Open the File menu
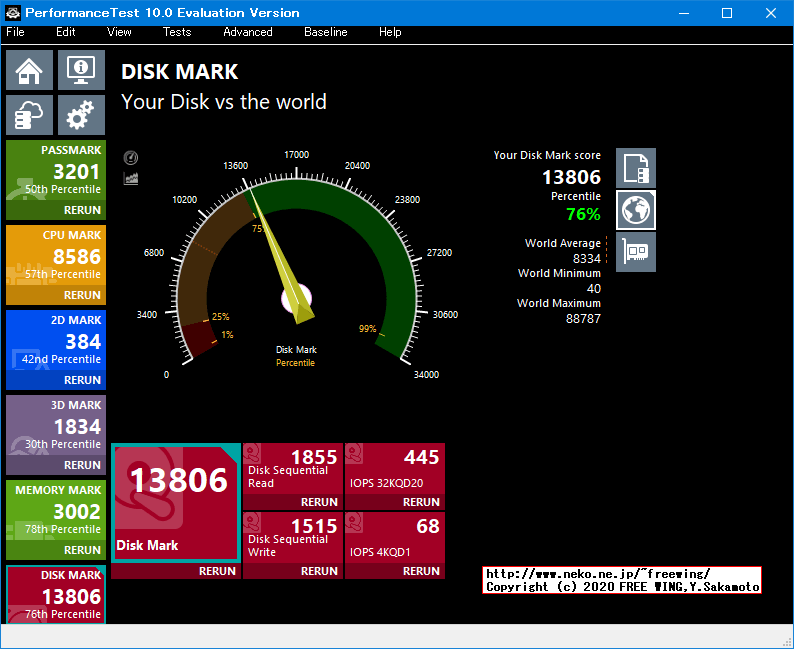The image size is (794, 649). click(x=15, y=32)
